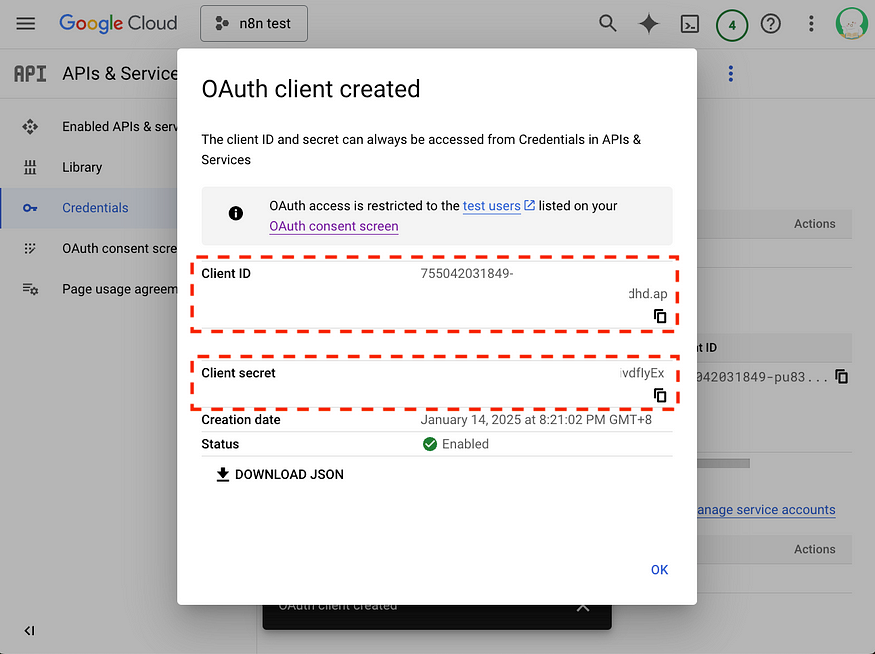Click APIs & Services header title
Image resolution: width=875 pixels, height=654 pixels.
pyautogui.click(x=119, y=74)
